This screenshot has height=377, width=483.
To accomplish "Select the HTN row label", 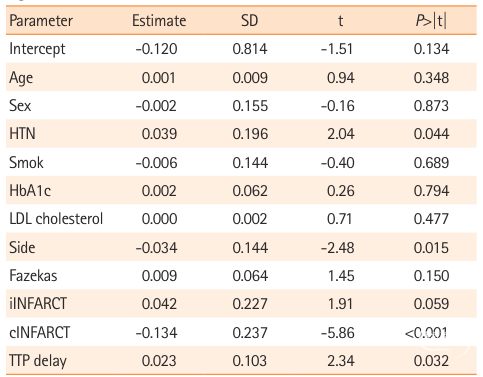I will [22, 134].
